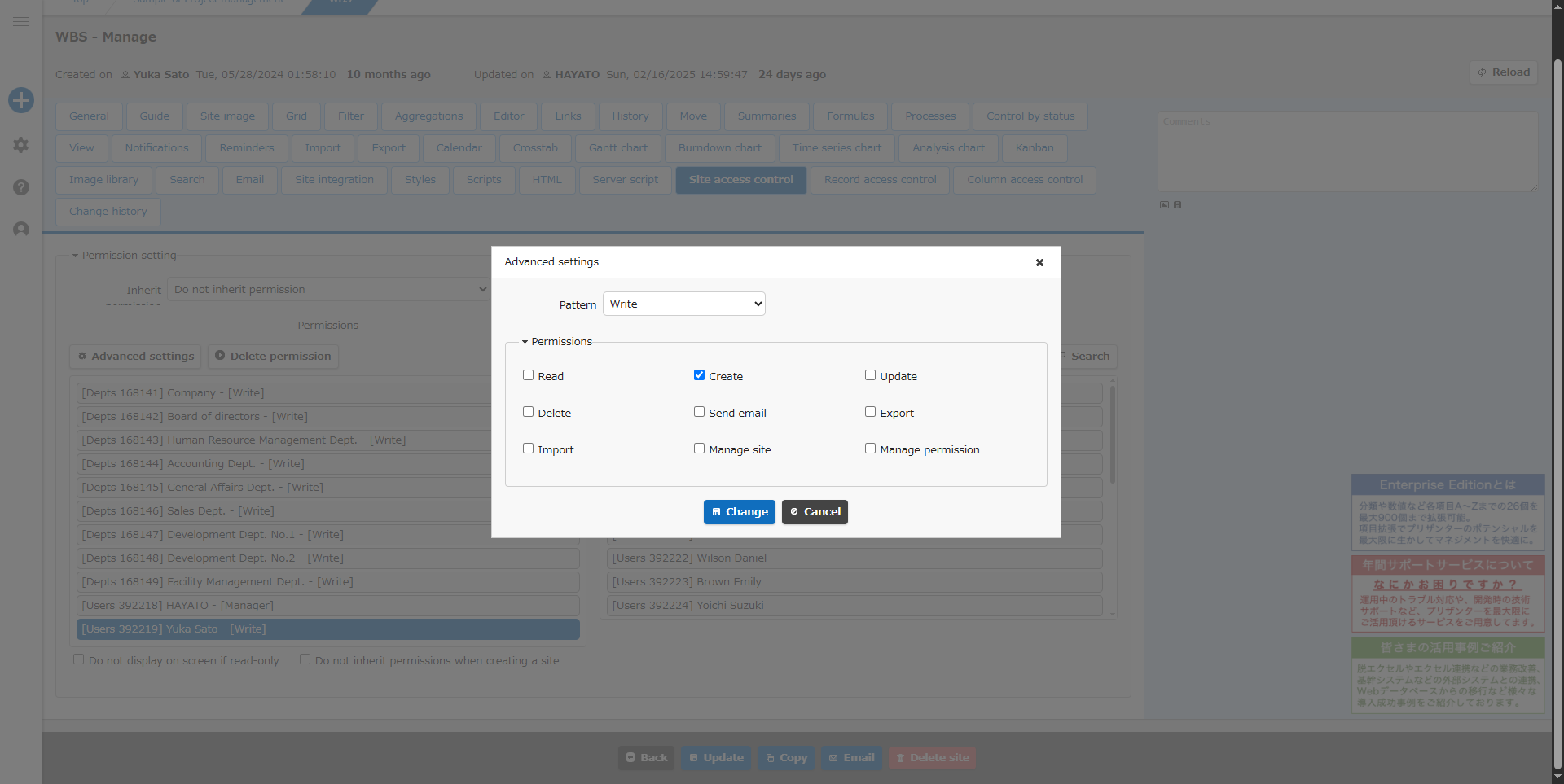Open the Inherit permission dropdown
The width and height of the screenshot is (1564, 784).
pyautogui.click(x=328, y=290)
